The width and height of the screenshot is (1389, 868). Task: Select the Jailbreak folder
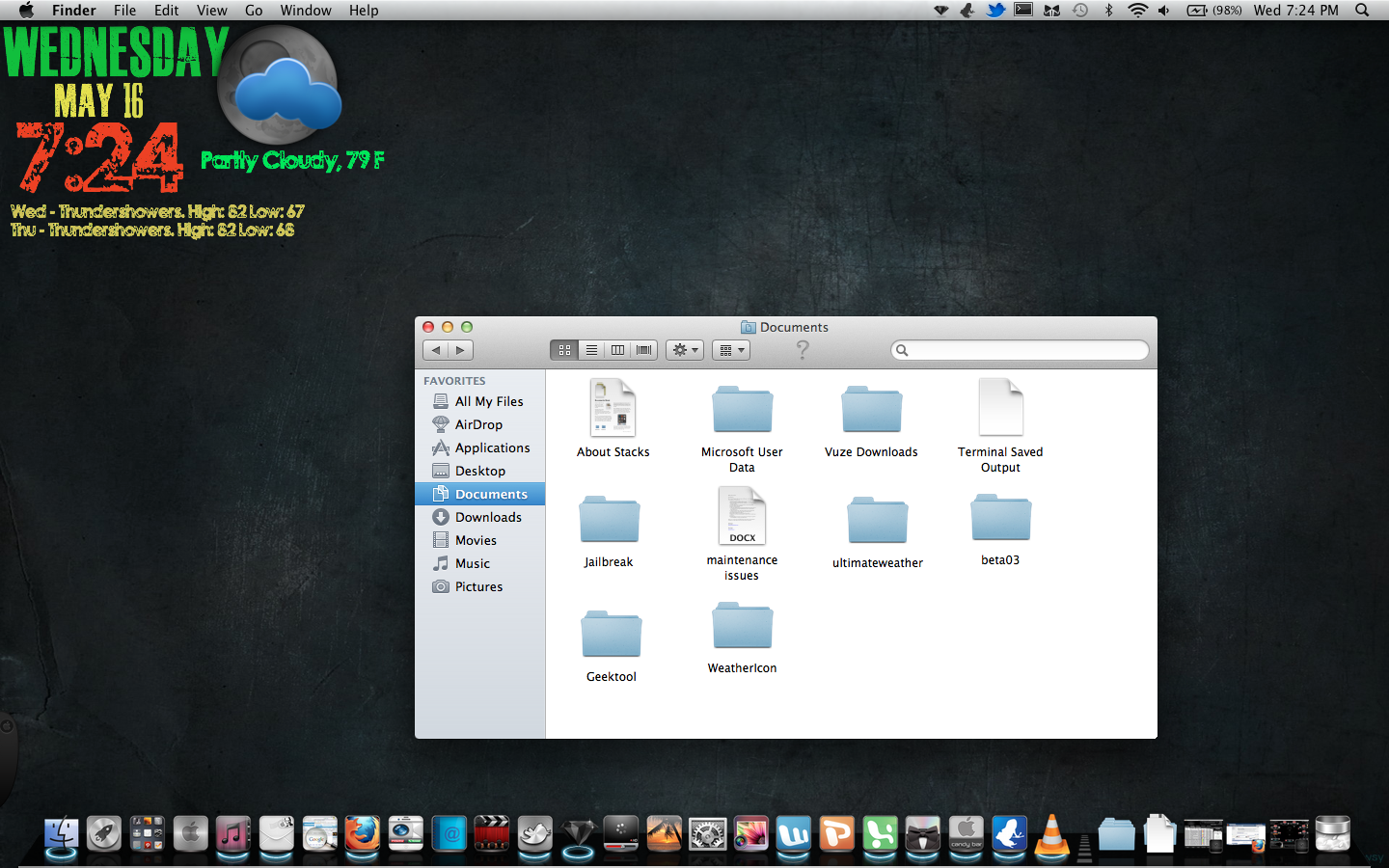[609, 531]
